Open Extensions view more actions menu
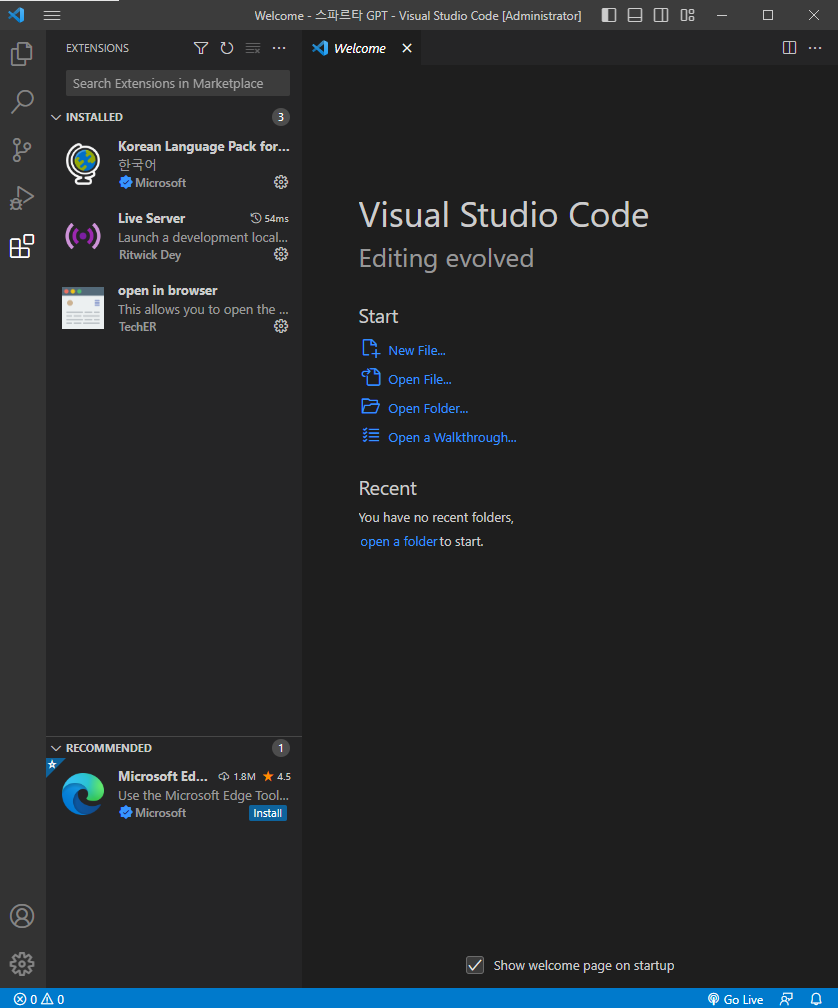Viewport: 838px width, 1008px height. point(279,48)
